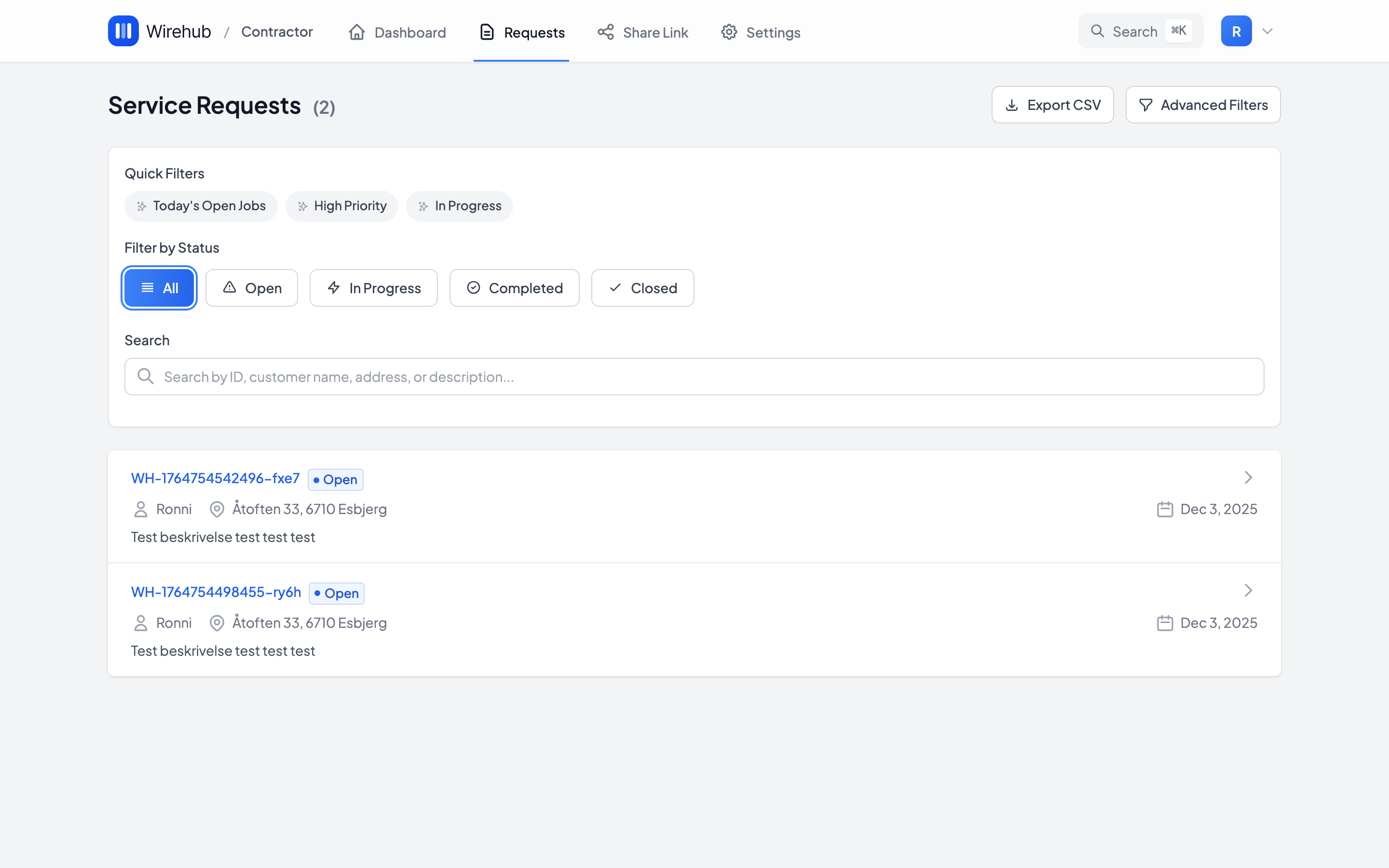Click location pin icon in second request
This screenshot has height=868, width=1389.
point(217,623)
